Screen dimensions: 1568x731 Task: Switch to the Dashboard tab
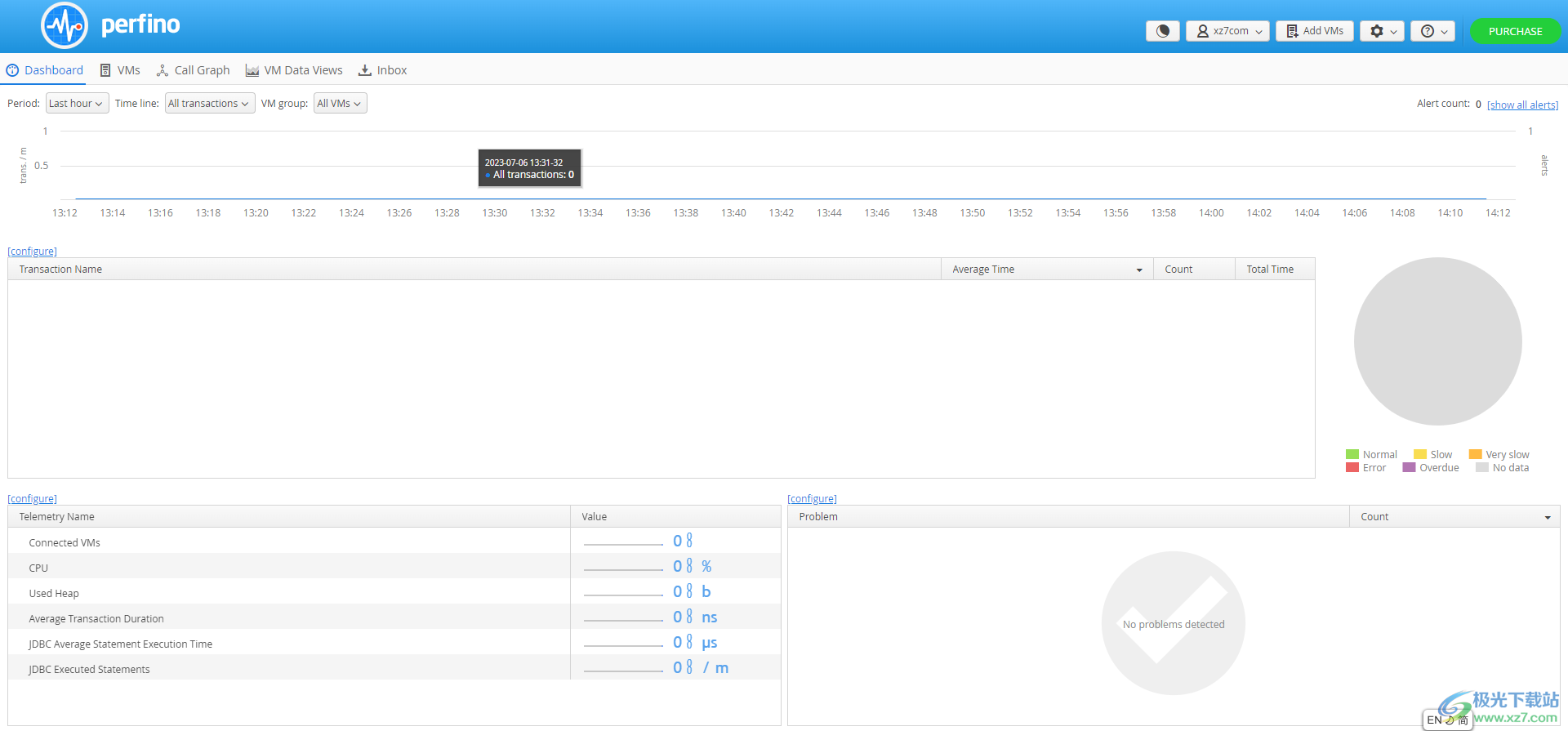point(45,70)
